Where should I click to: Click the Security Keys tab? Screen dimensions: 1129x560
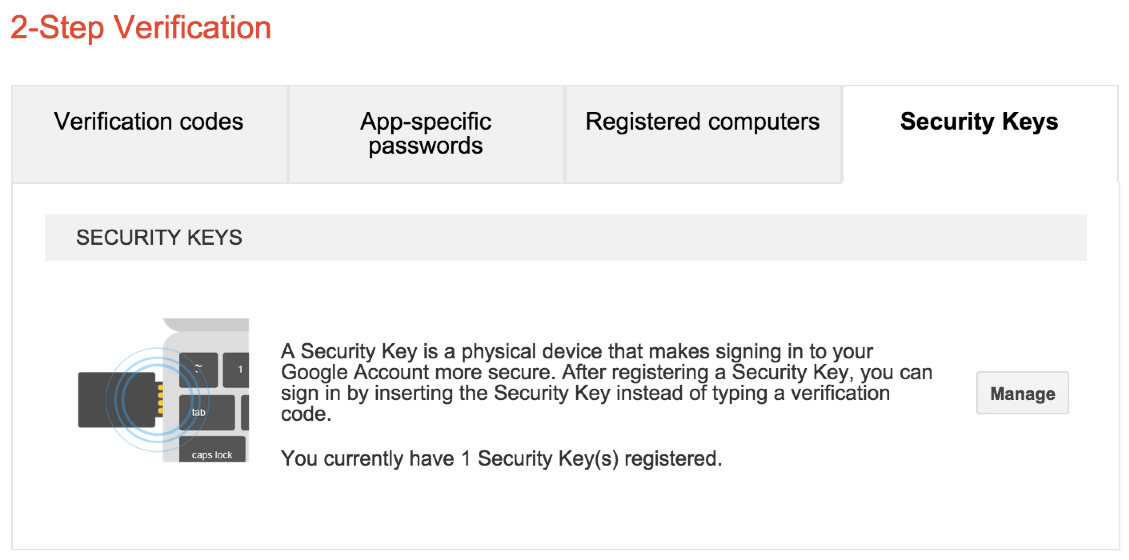pyautogui.click(x=979, y=122)
